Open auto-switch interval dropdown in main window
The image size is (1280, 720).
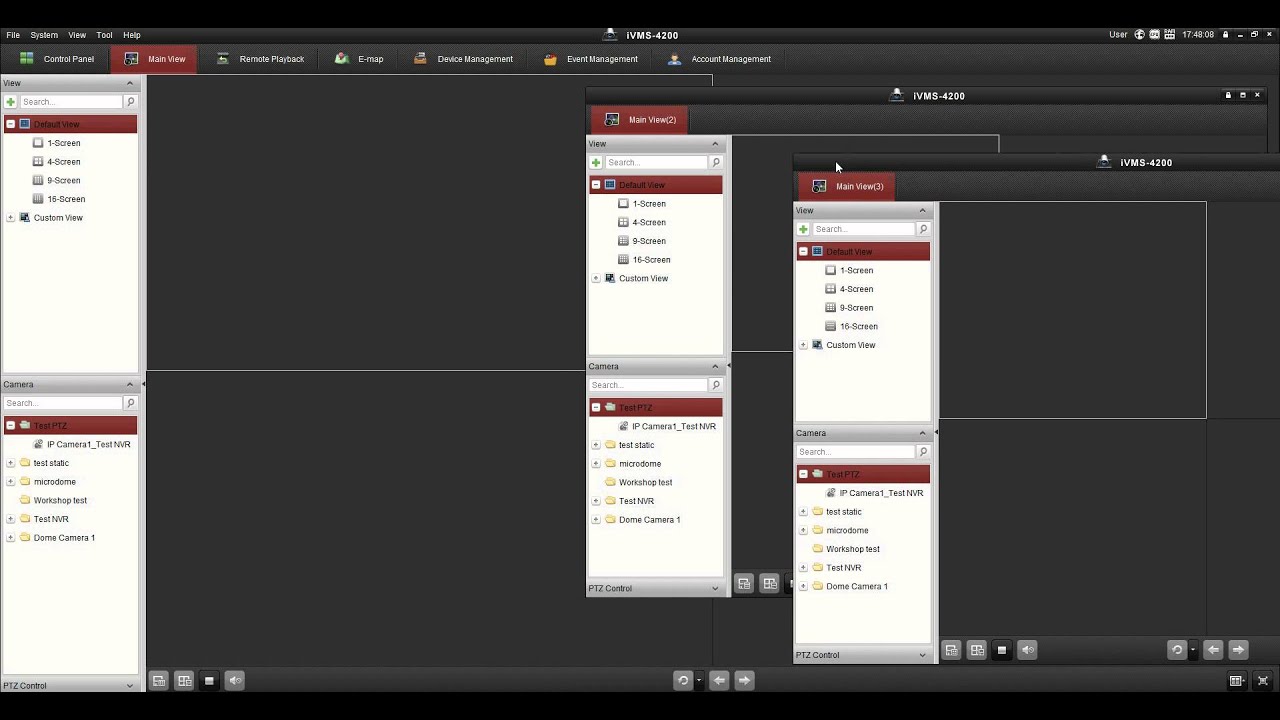698,681
